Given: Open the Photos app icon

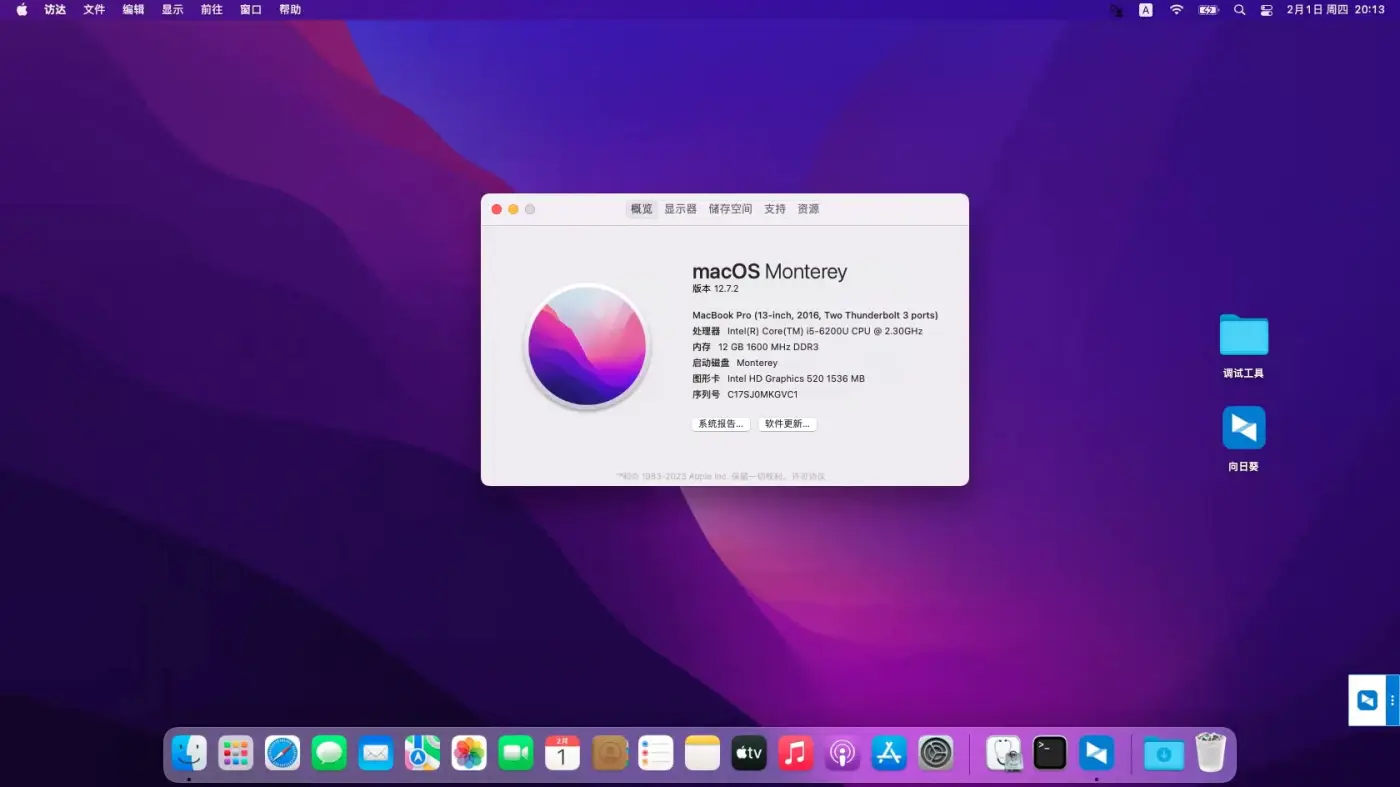Looking at the screenshot, I should click(x=469, y=752).
